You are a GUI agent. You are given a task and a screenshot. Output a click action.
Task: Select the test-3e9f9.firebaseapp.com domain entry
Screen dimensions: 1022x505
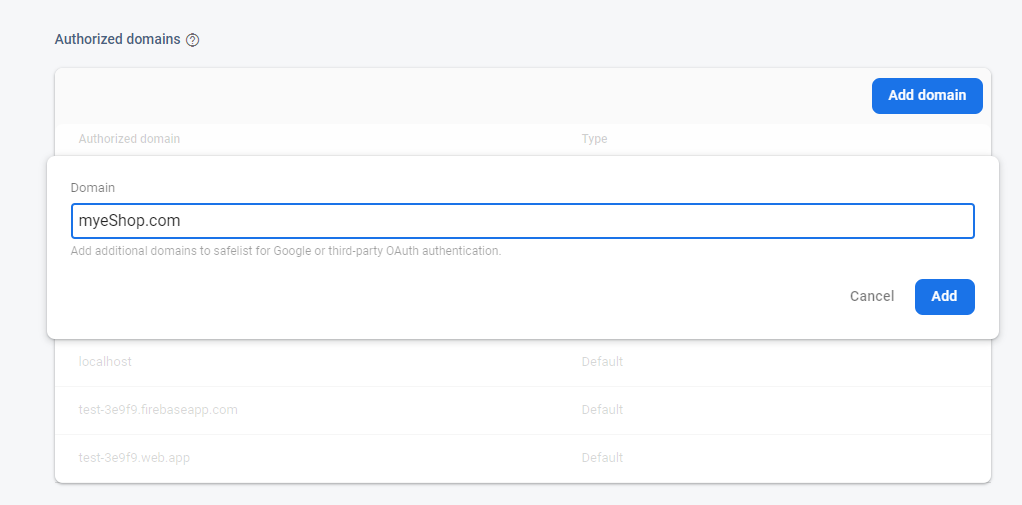(x=158, y=410)
